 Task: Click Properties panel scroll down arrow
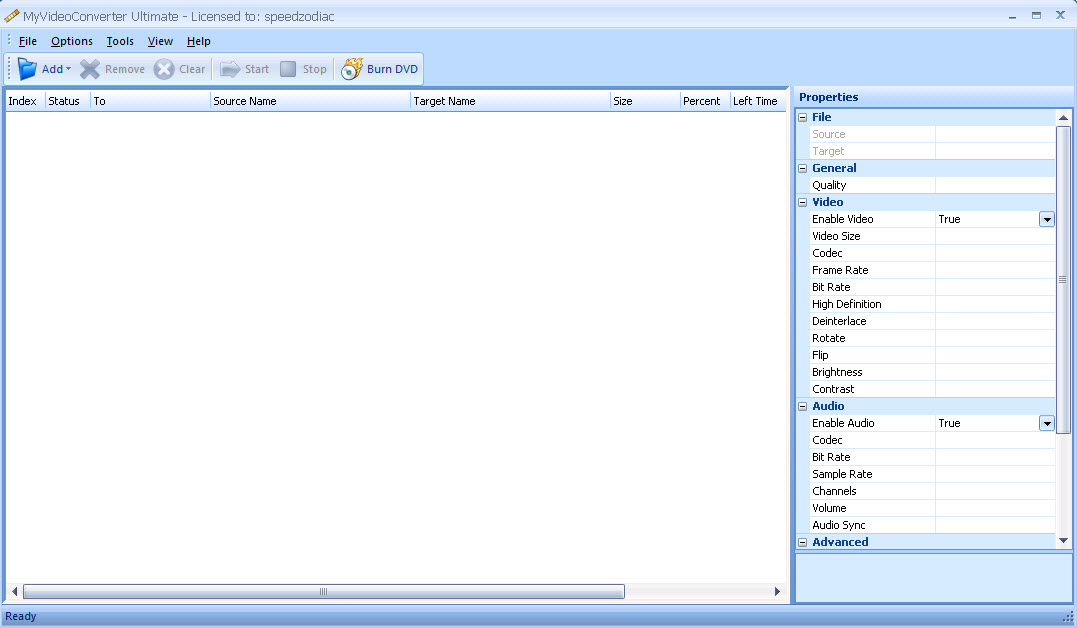point(1063,541)
